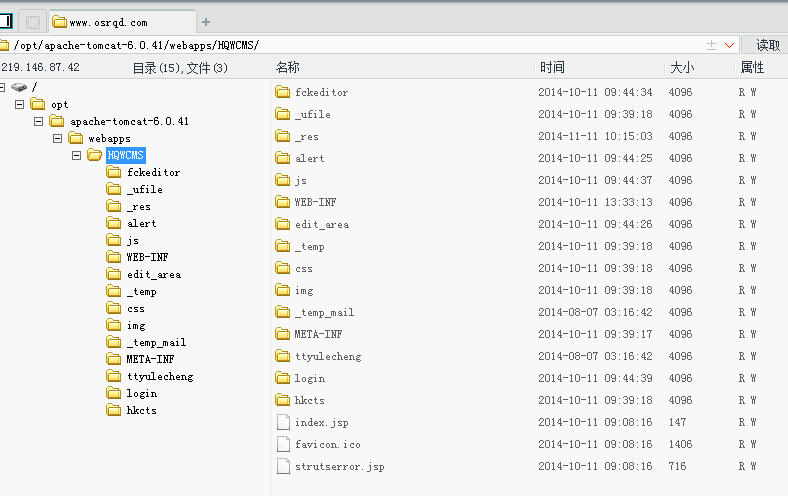Select WEB-INF in the left tree
The width and height of the screenshot is (788, 496).
coord(147,257)
